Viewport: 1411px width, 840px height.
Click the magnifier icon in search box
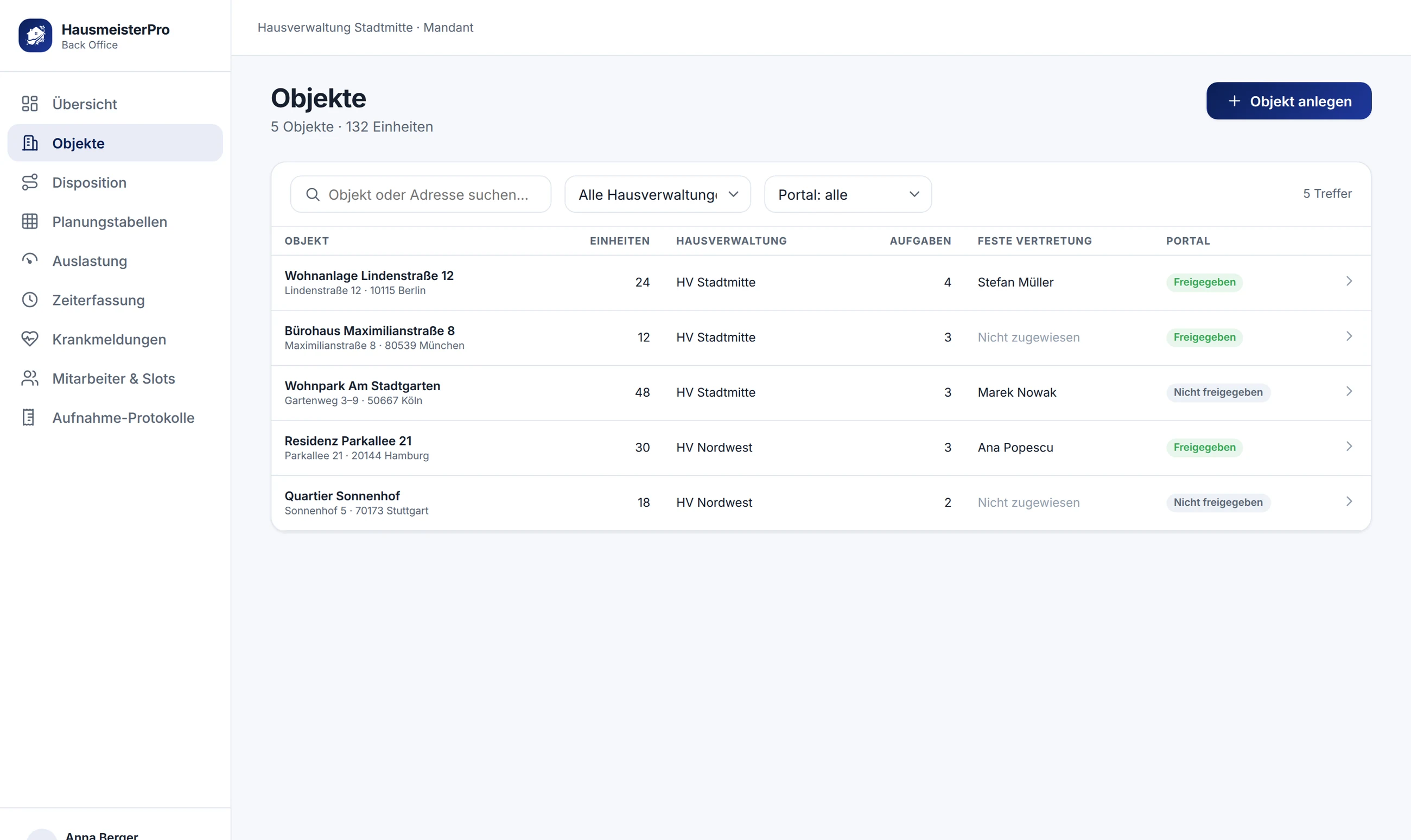[x=313, y=194]
